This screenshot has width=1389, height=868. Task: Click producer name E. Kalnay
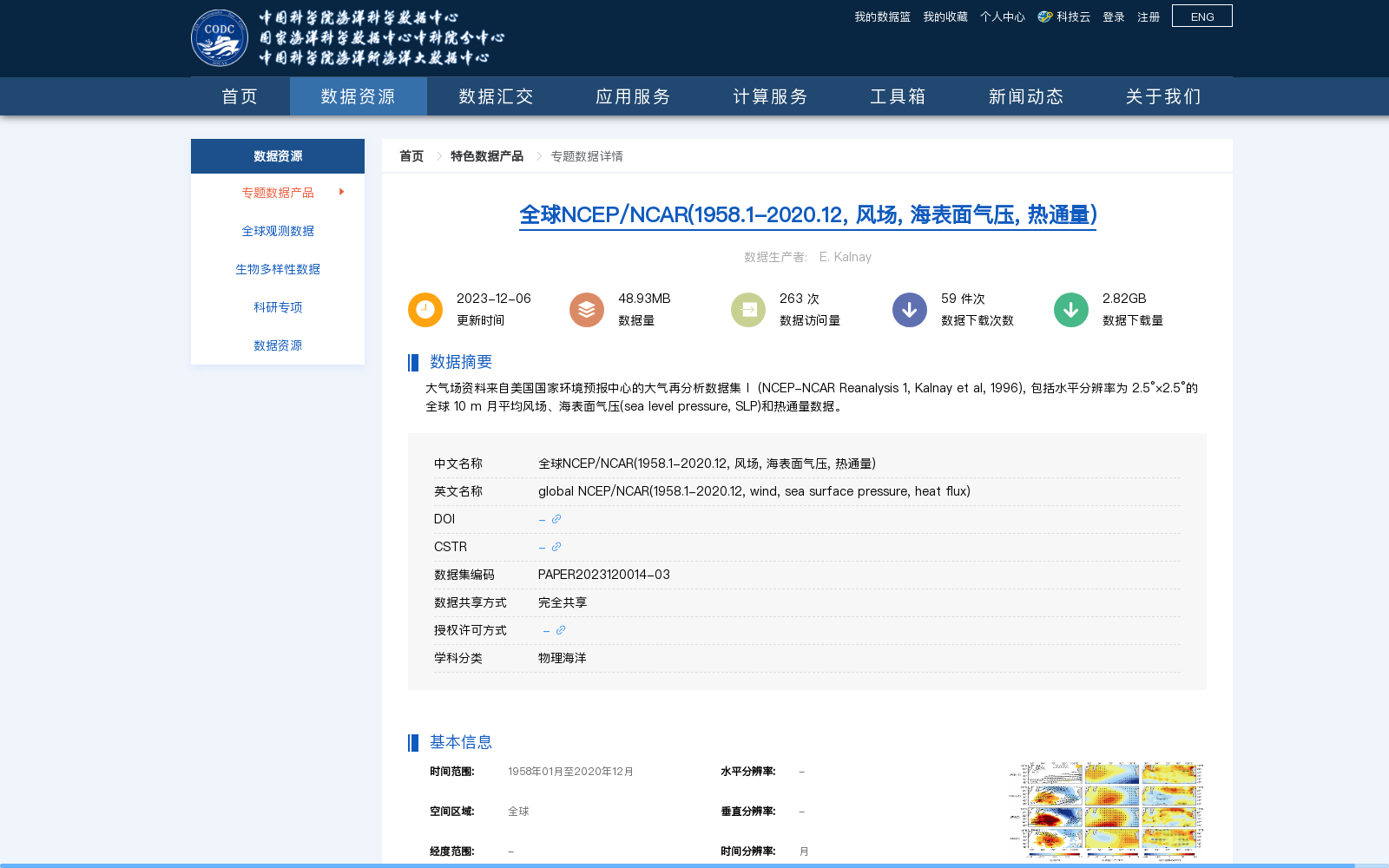[845, 257]
